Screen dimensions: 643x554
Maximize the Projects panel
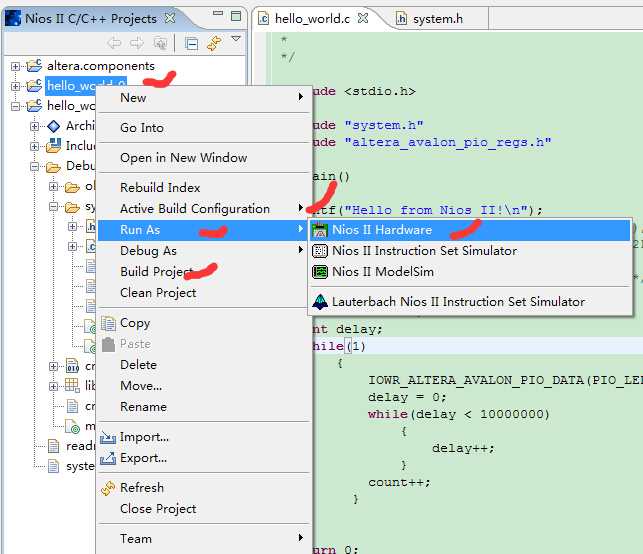pyautogui.click(x=236, y=16)
